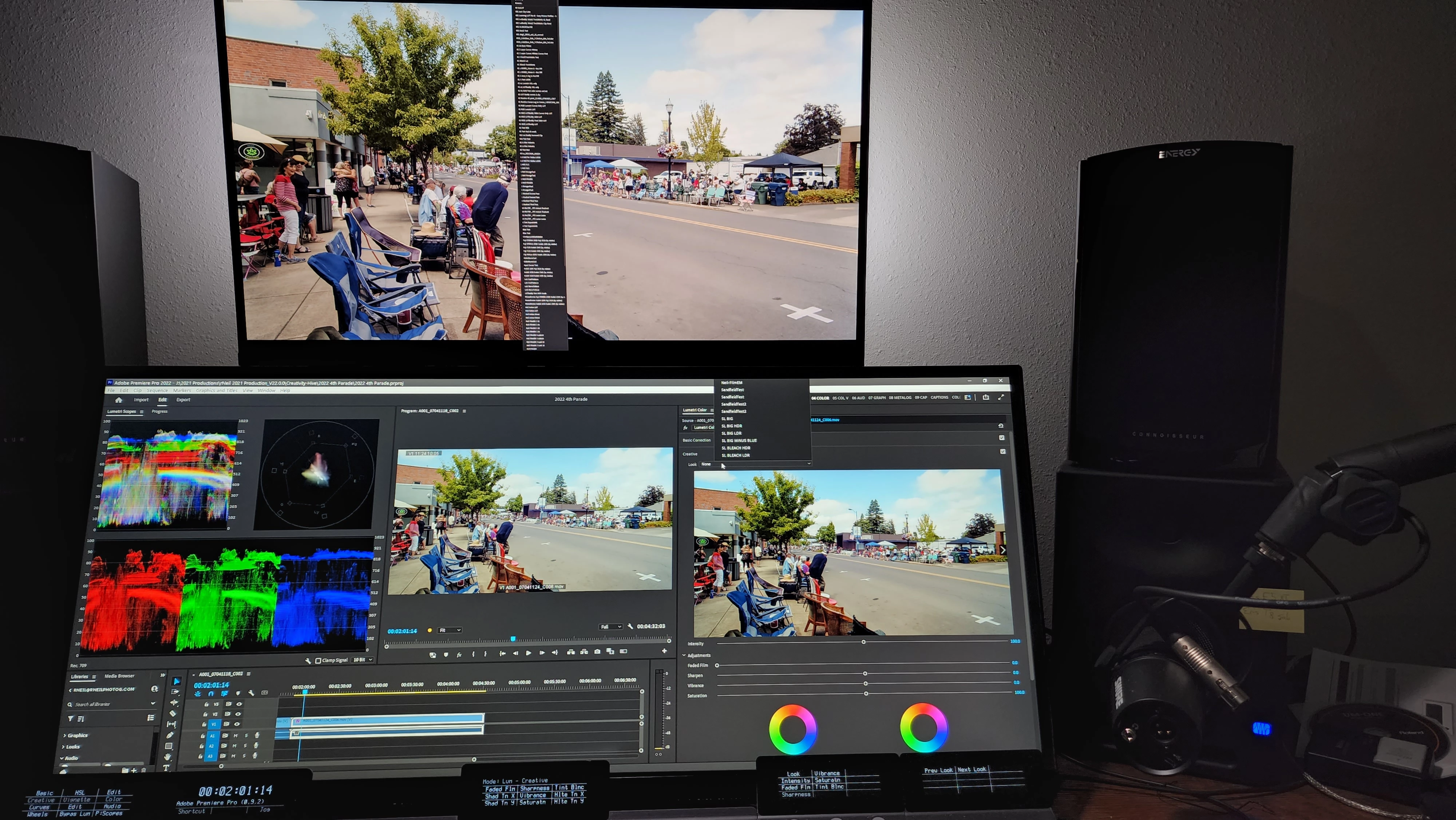Select the Hand tool
Image resolution: width=1456 pixels, height=820 pixels.
tap(167, 757)
